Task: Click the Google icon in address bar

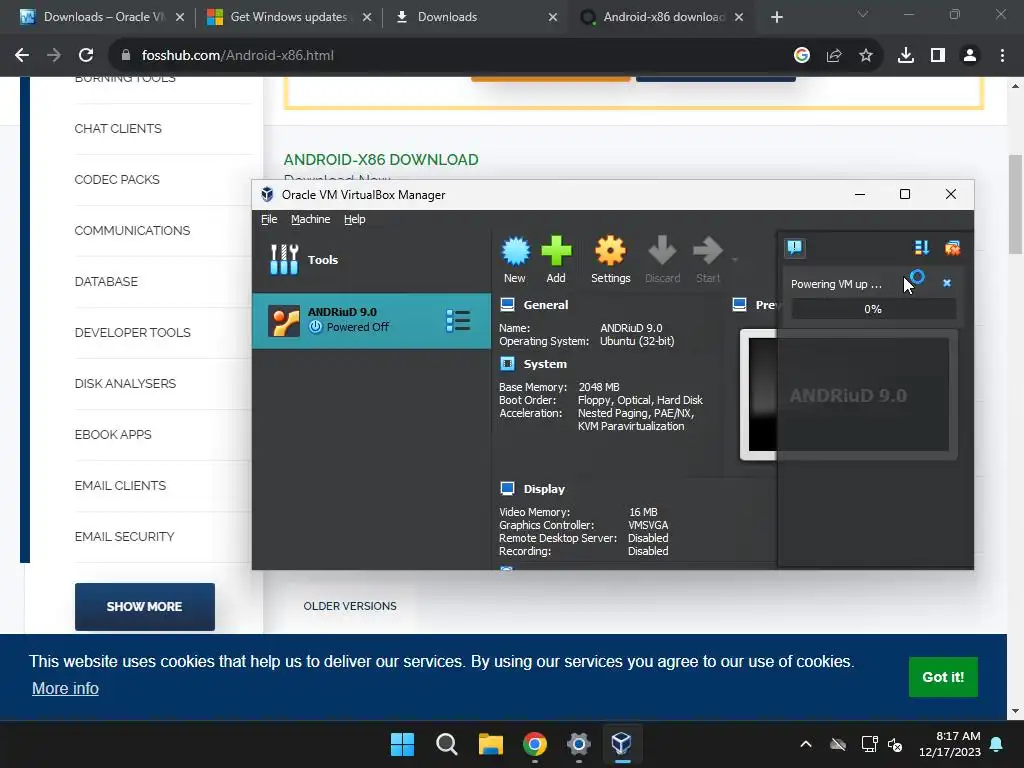Action: point(802,56)
